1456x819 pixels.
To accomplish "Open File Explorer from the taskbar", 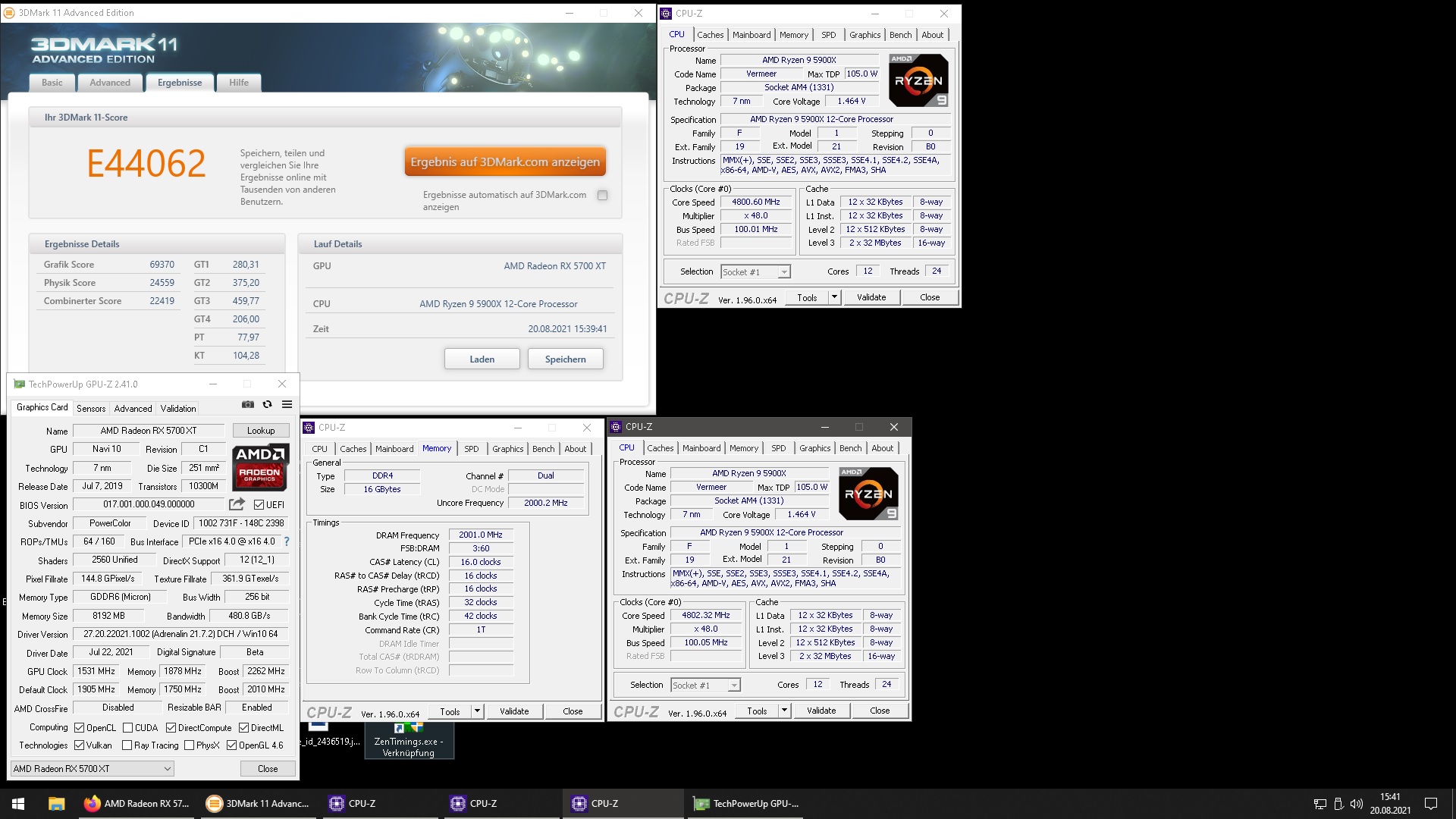I will (x=56, y=803).
